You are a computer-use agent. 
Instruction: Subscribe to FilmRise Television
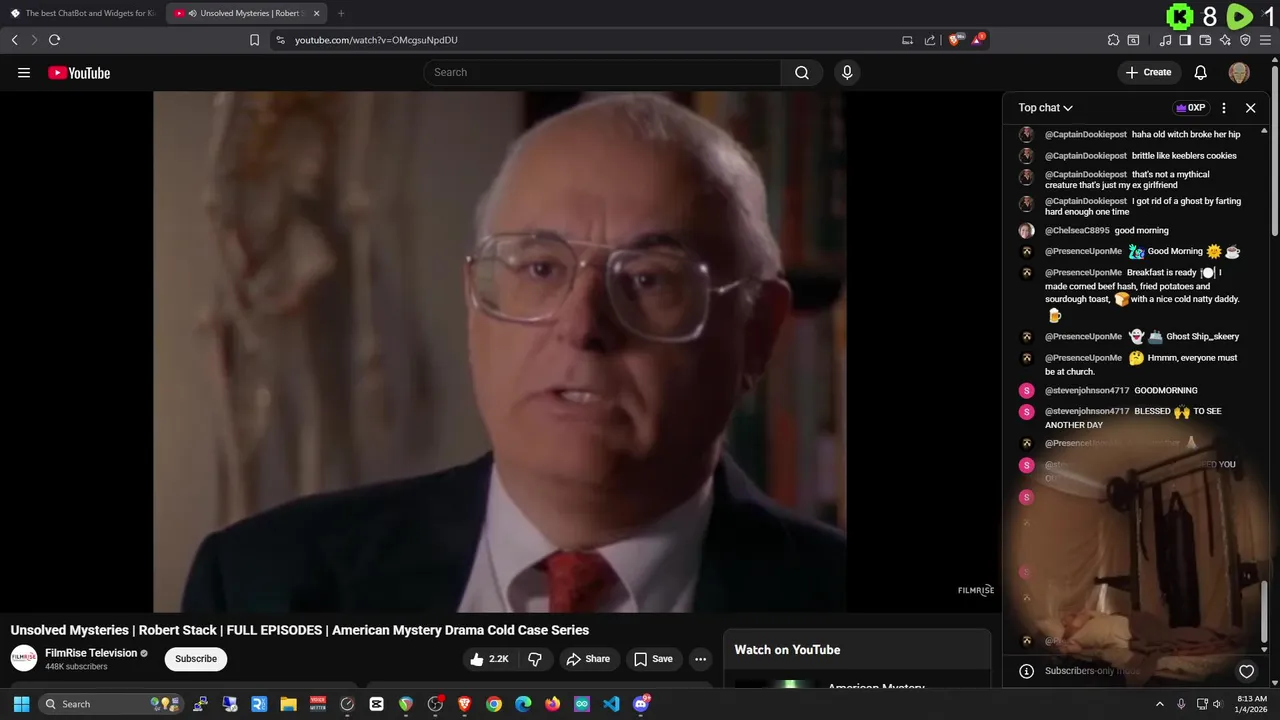click(x=196, y=659)
